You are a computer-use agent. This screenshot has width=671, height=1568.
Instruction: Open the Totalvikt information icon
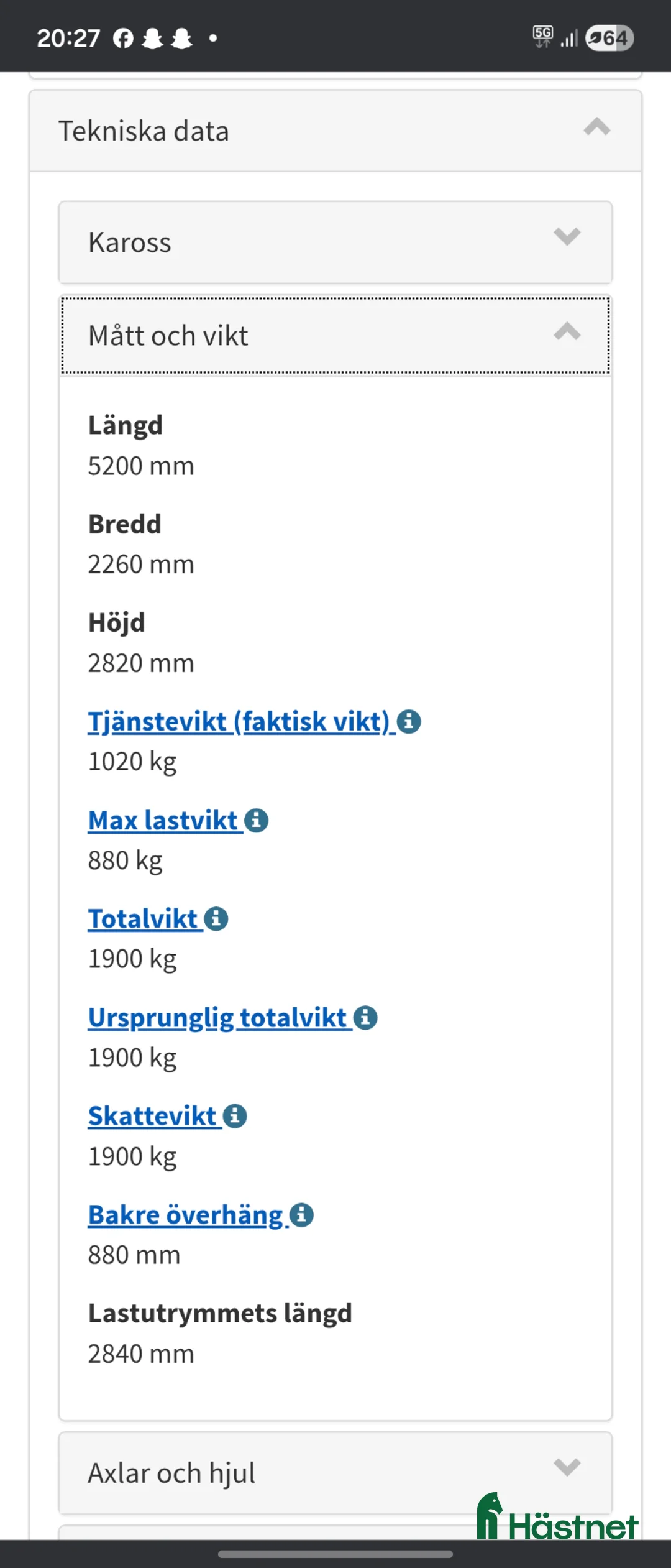click(216, 918)
